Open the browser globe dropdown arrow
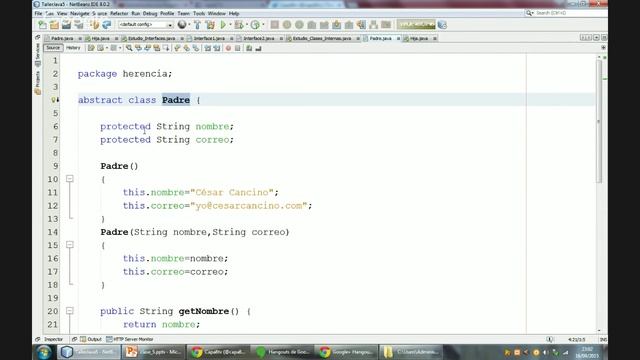 click(x=189, y=25)
